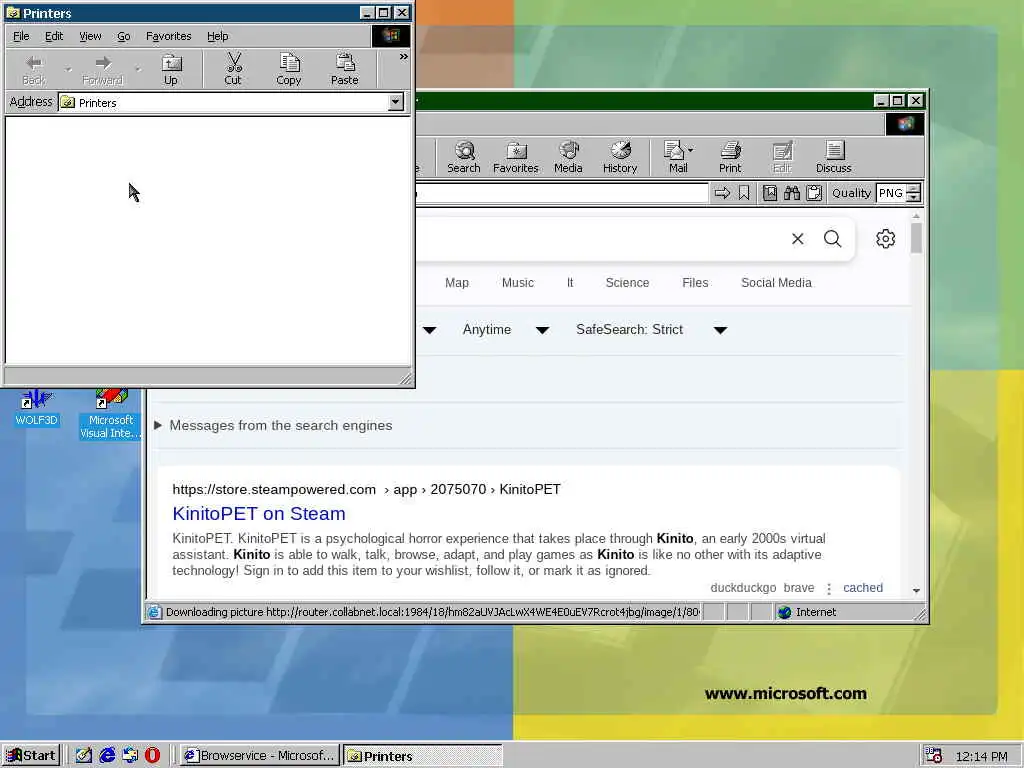1024x768 pixels.
Task: Click the system tray scheduler icon
Action: coord(934,756)
